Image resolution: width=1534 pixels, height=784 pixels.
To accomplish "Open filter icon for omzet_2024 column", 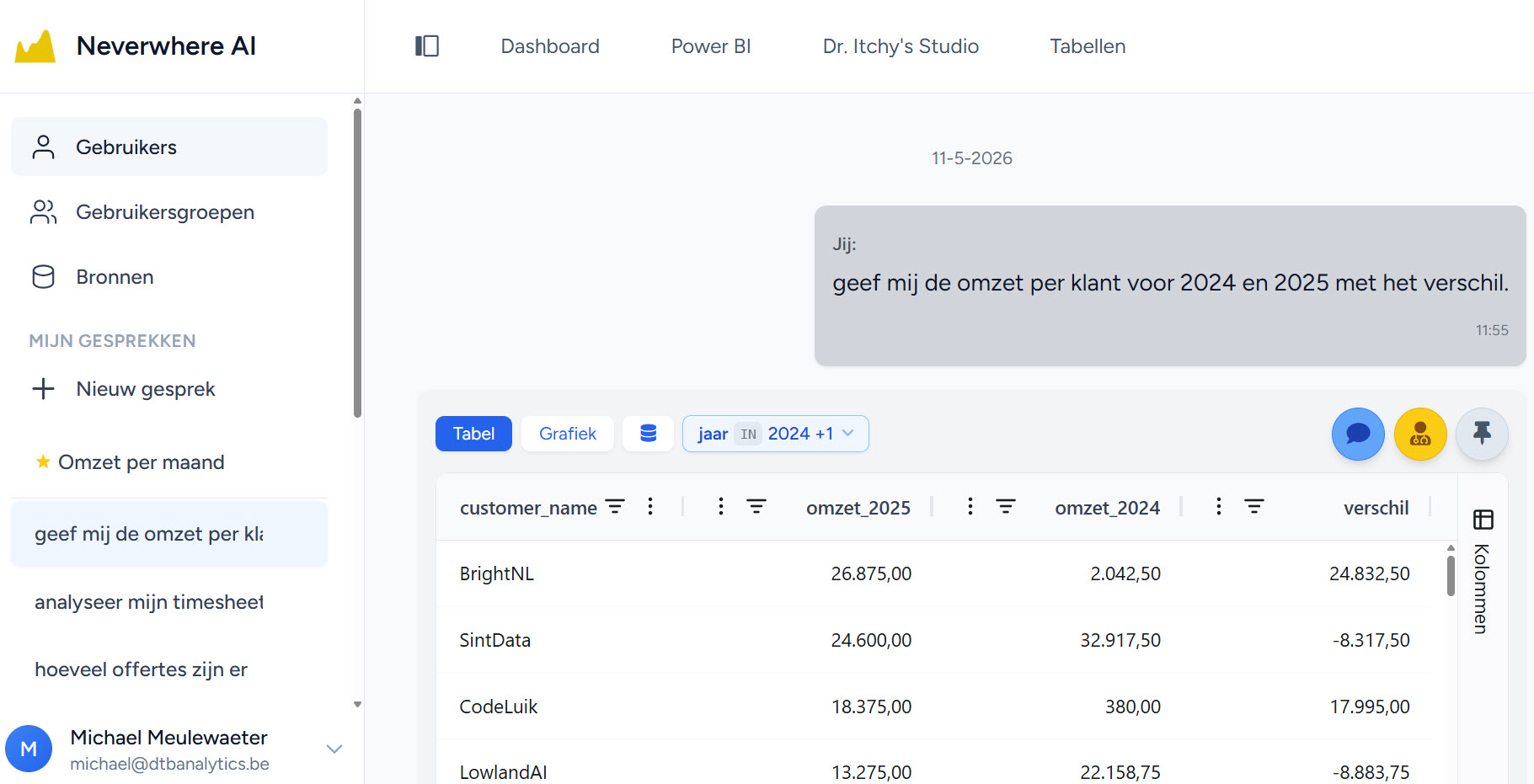I will coord(1006,507).
